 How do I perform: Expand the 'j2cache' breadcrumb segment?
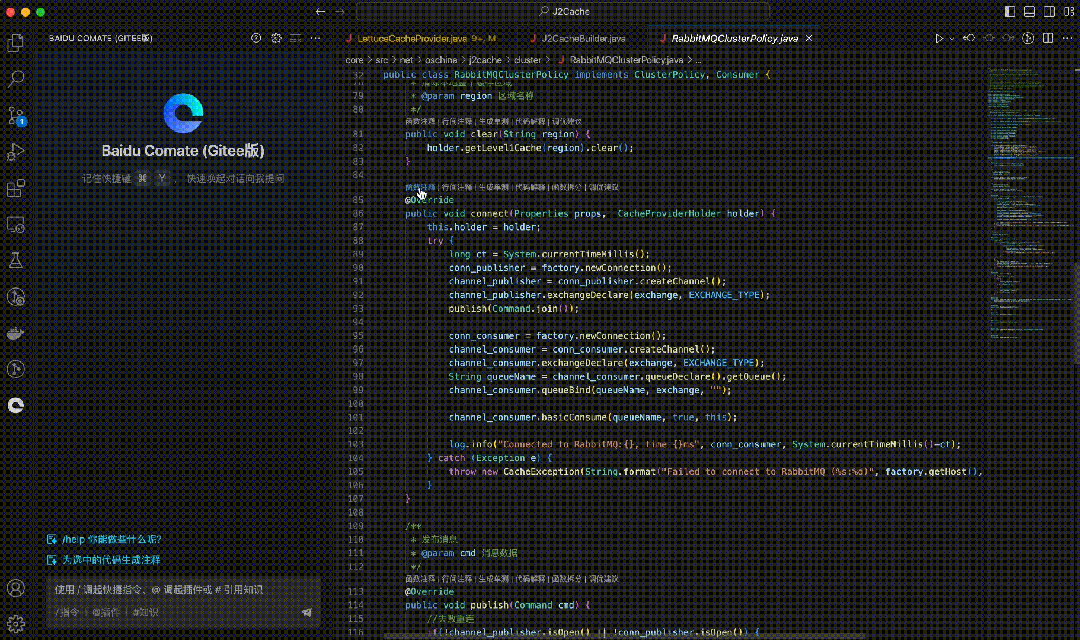click(x=485, y=60)
